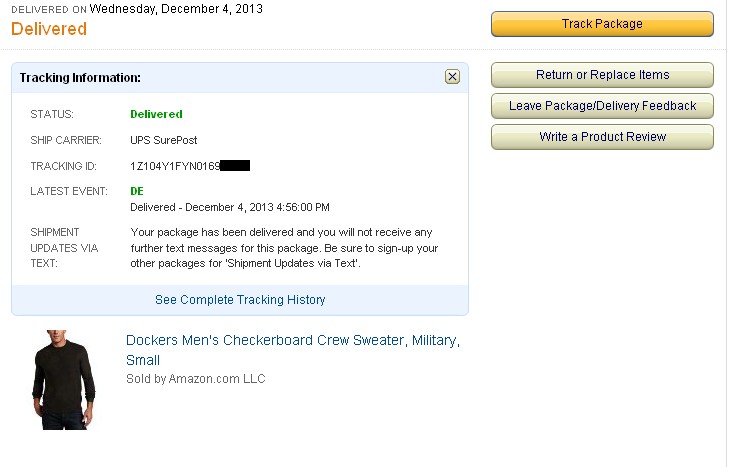Click the orange Delivered heading
The width and height of the screenshot is (737, 467).
(x=49, y=29)
